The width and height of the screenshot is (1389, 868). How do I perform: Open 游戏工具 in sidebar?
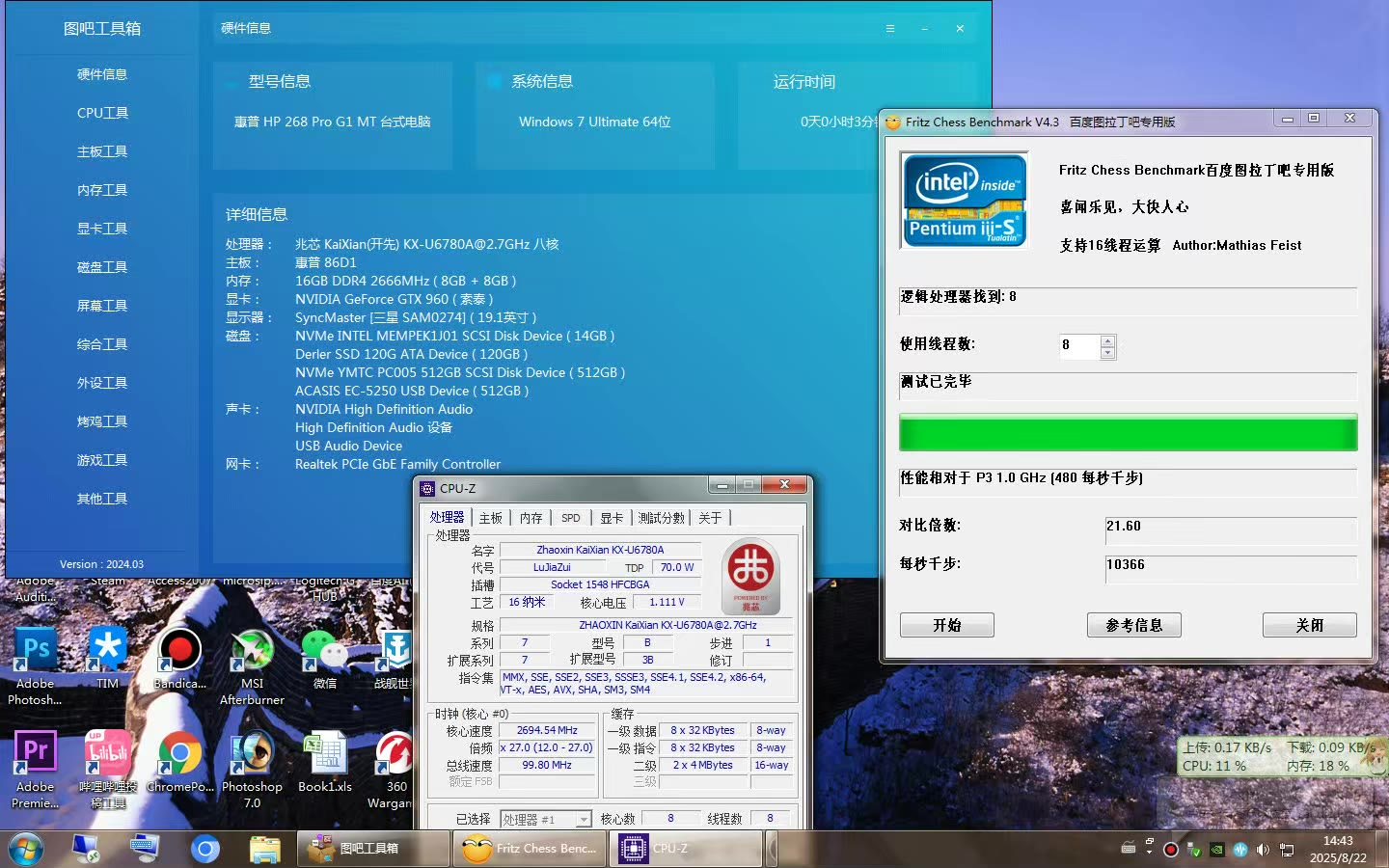click(x=102, y=460)
